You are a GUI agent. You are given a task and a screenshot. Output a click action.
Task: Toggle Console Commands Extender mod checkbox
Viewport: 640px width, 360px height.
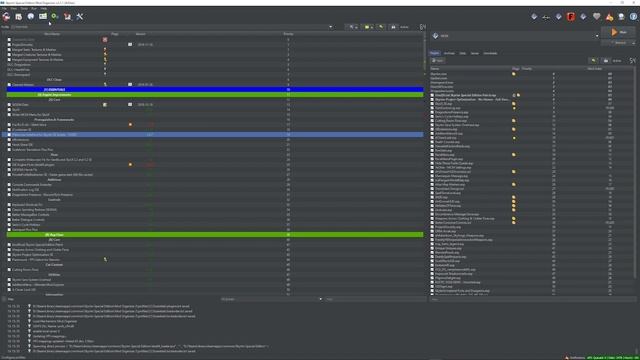pyautogui.click(x=9, y=184)
